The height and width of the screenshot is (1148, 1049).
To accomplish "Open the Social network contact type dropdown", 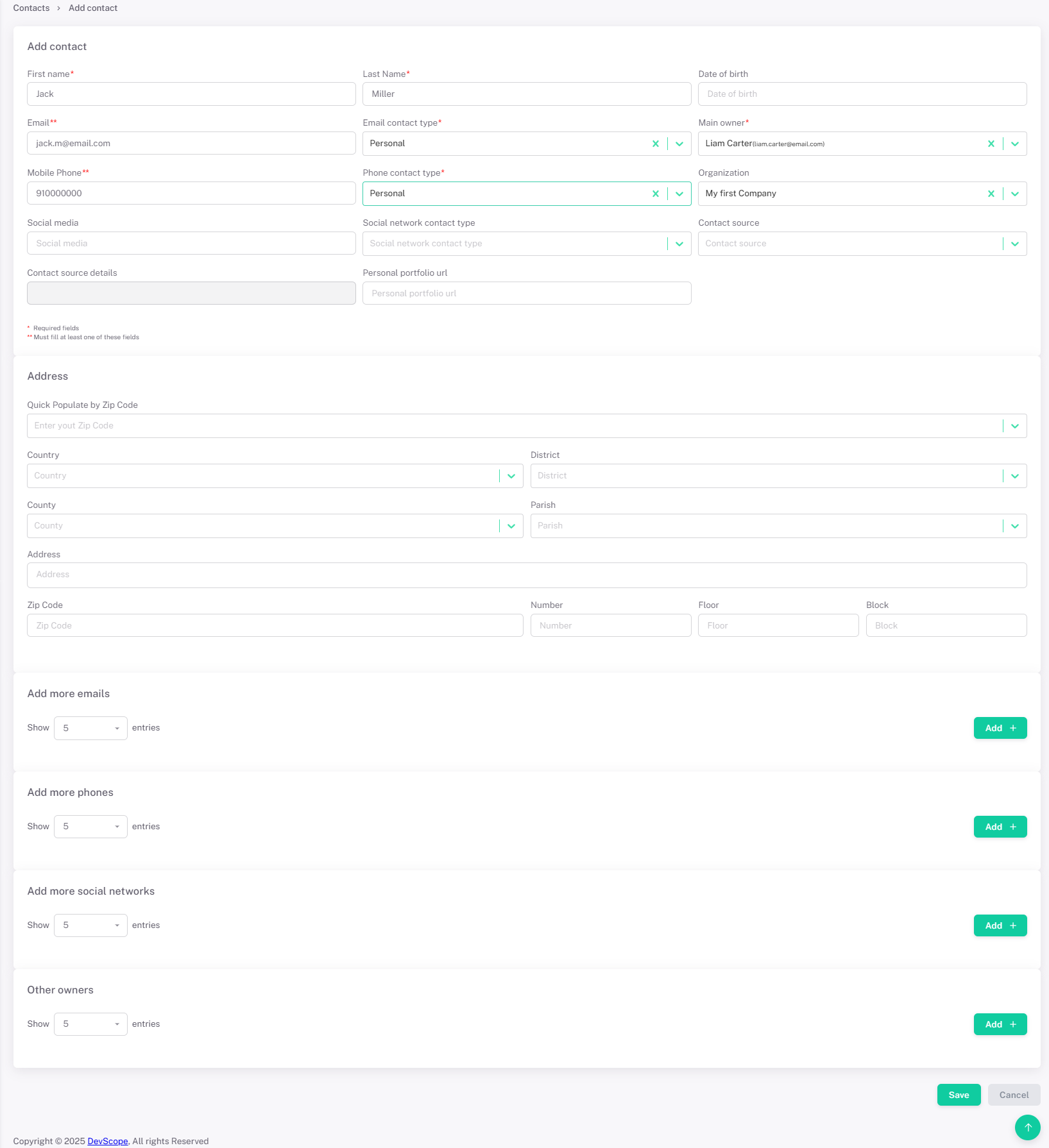I will [679, 244].
